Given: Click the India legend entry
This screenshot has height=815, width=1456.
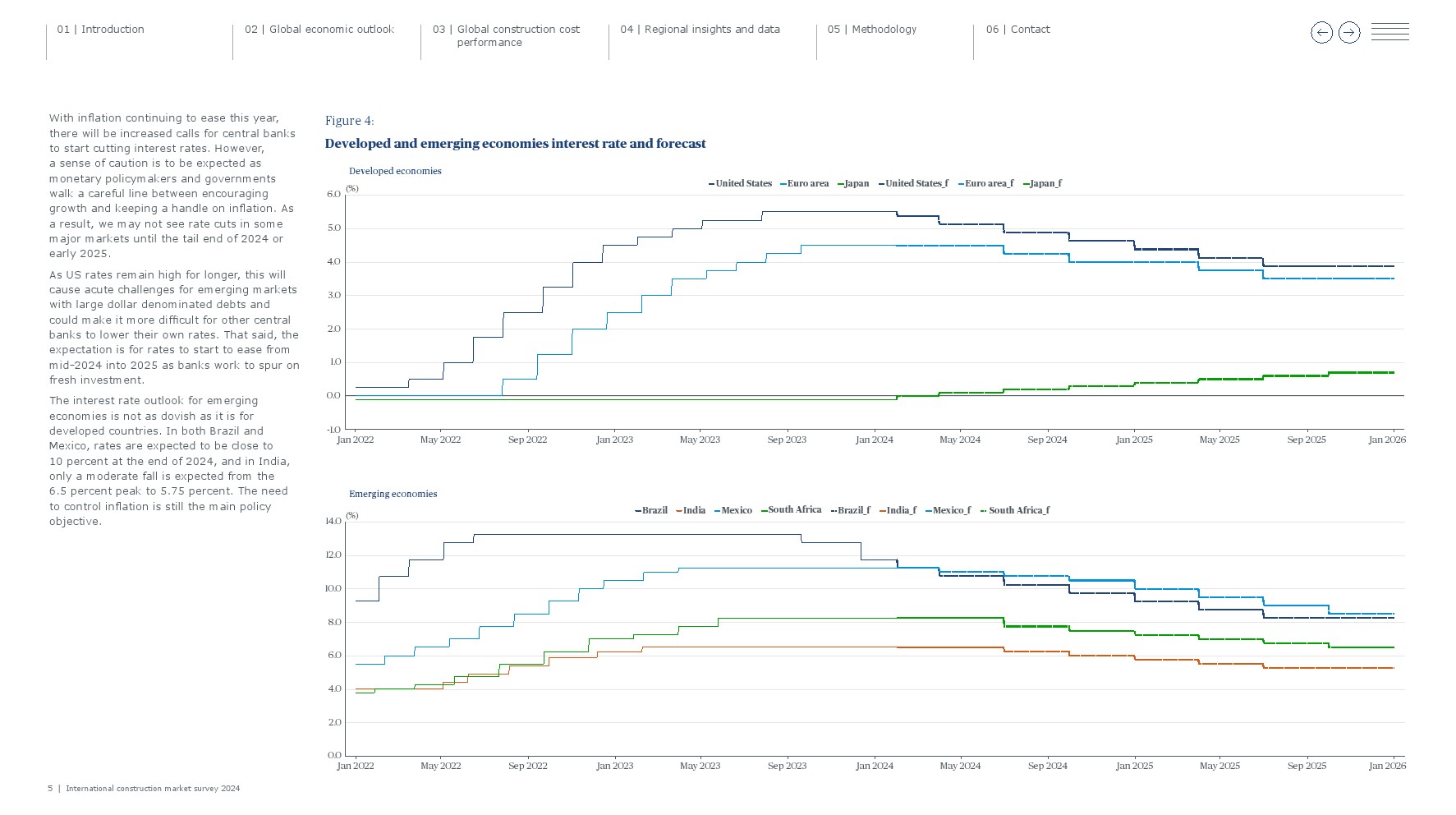Looking at the screenshot, I should [x=693, y=511].
